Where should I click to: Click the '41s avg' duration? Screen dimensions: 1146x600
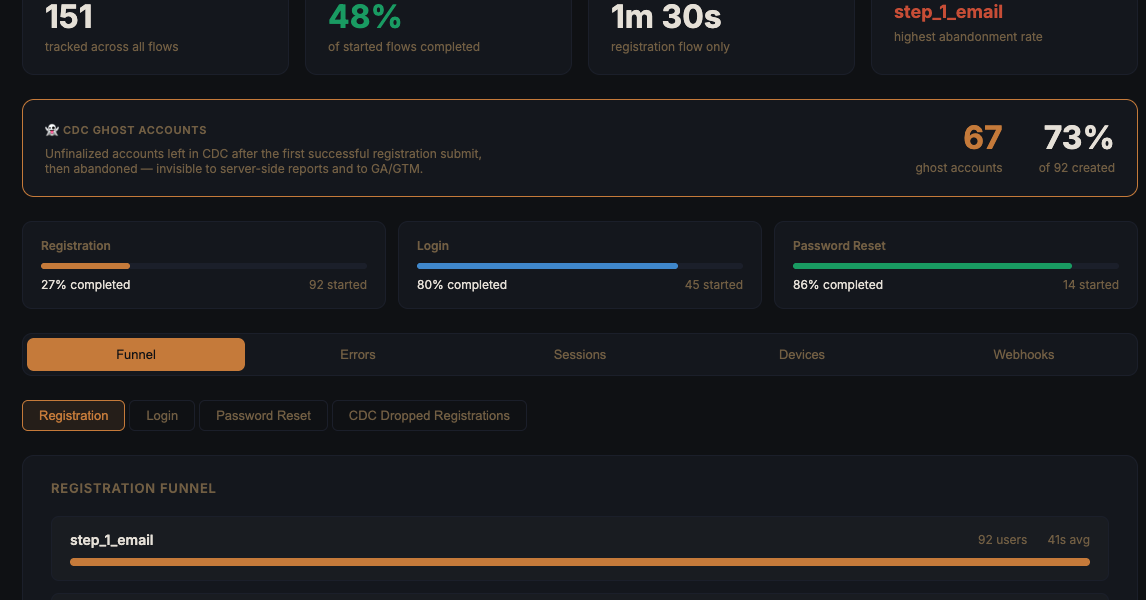pyautogui.click(x=1069, y=540)
